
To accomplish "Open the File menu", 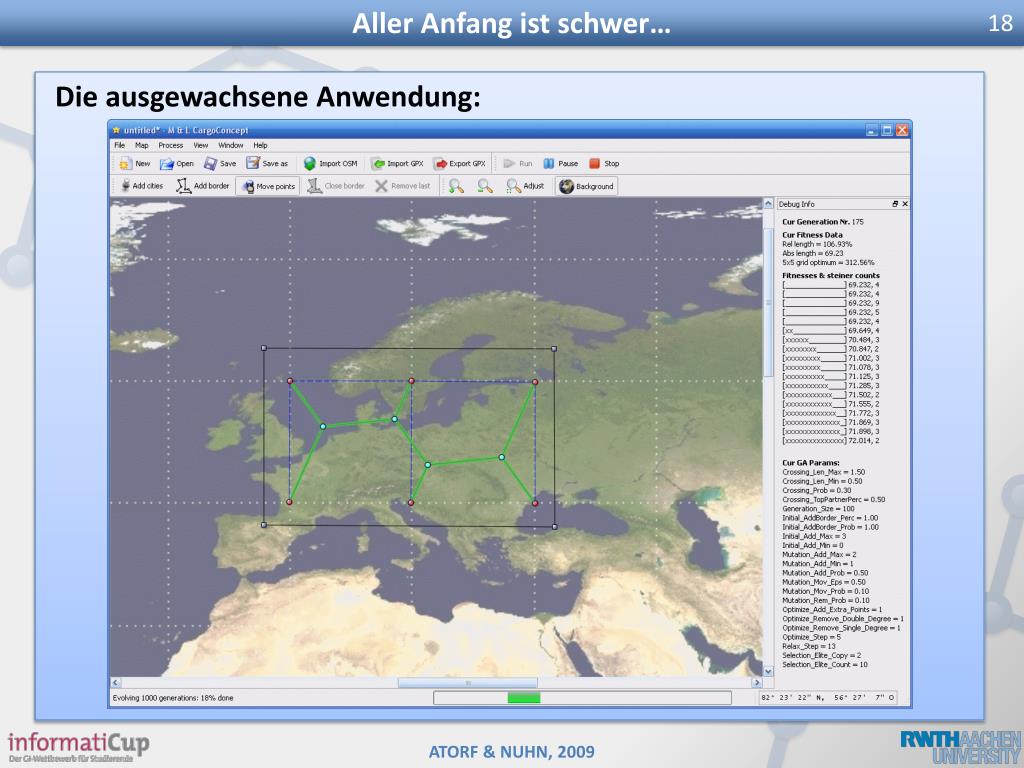I will pos(120,145).
